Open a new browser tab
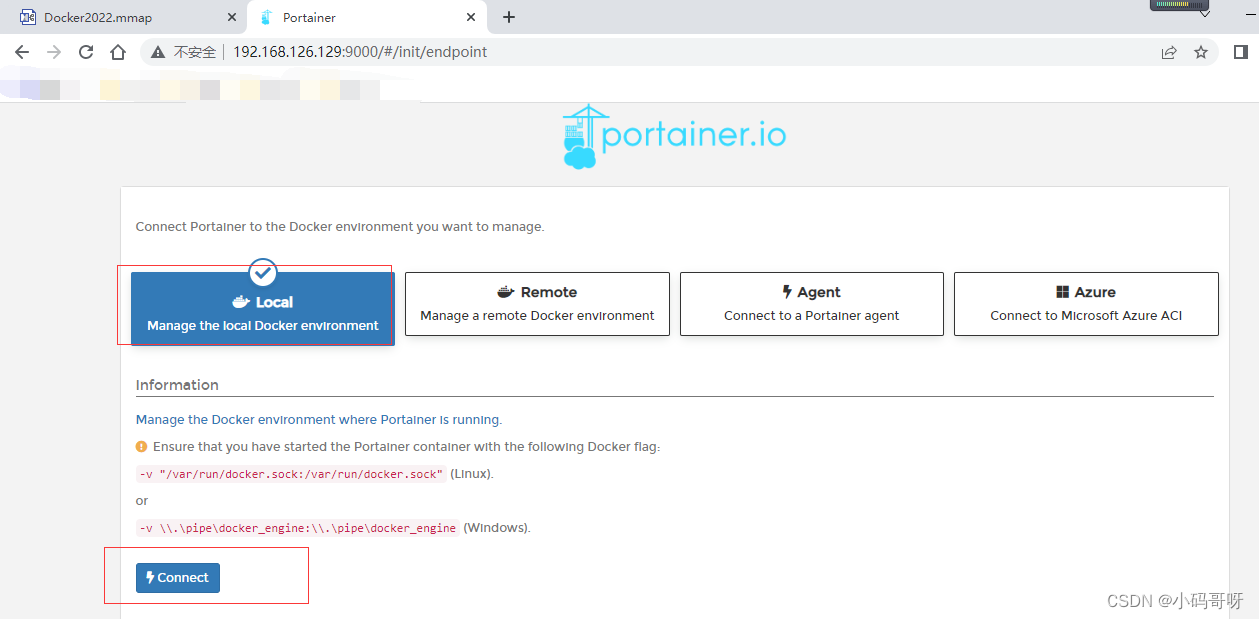This screenshot has width=1259, height=619. point(509,17)
